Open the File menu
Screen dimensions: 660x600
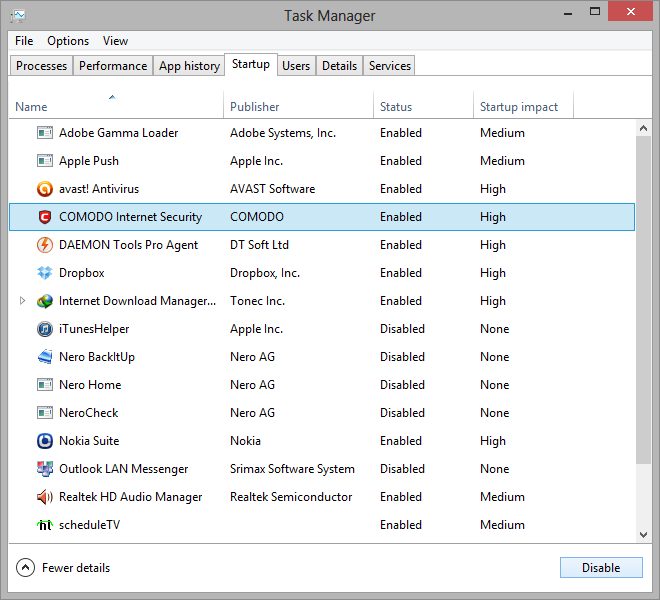24,41
